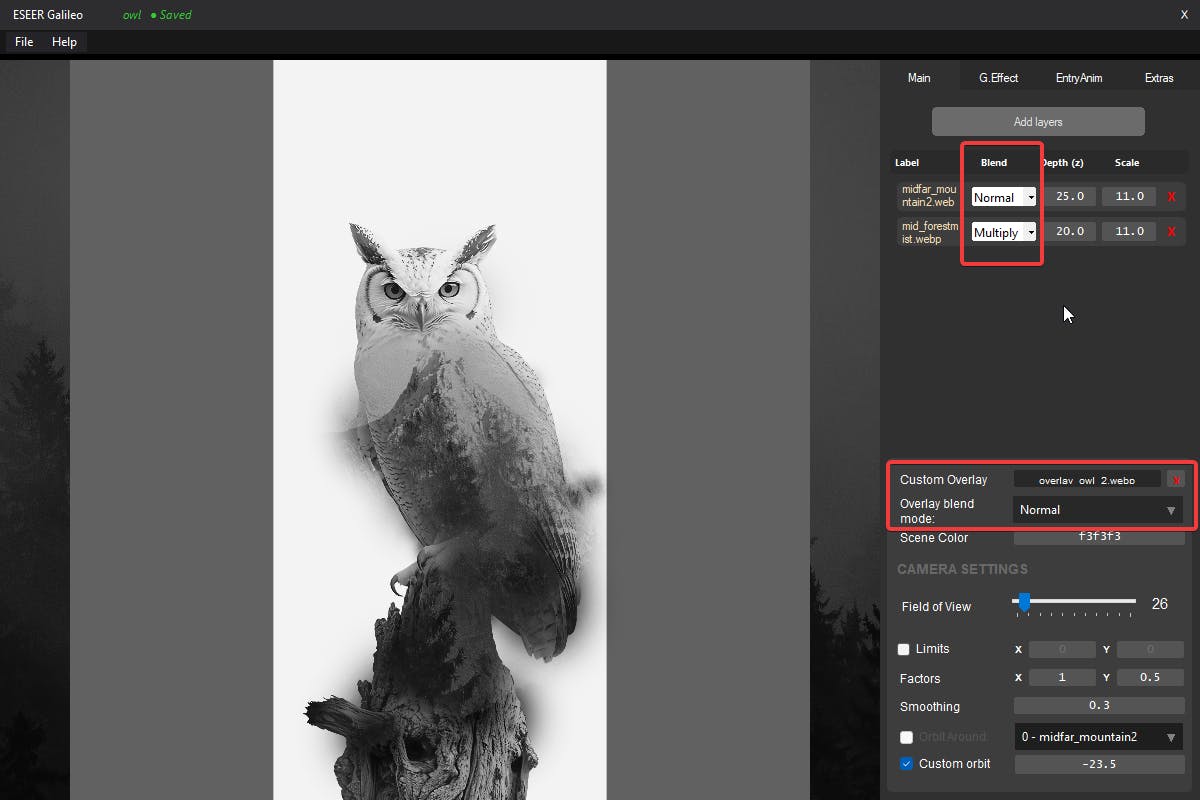Image resolution: width=1200 pixels, height=800 pixels.
Task: Remove the midfar_mountain2 layer with red X
Action: pos(1172,197)
